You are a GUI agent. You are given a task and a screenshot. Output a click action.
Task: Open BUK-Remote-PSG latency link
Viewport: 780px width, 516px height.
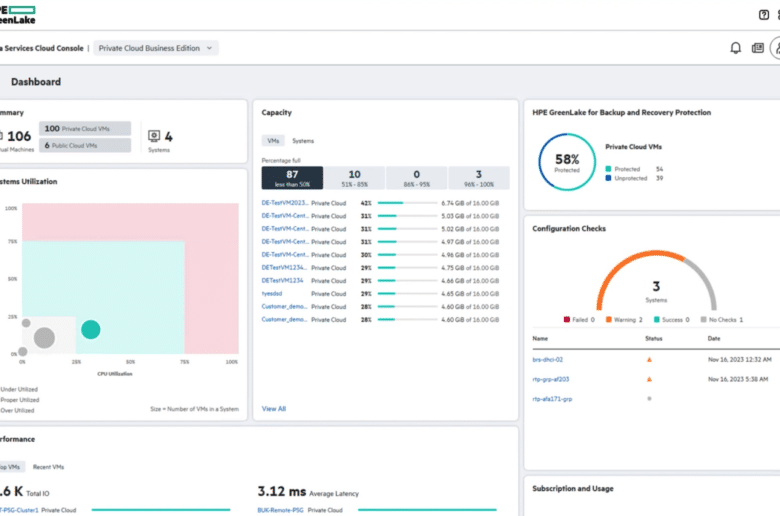280,510
